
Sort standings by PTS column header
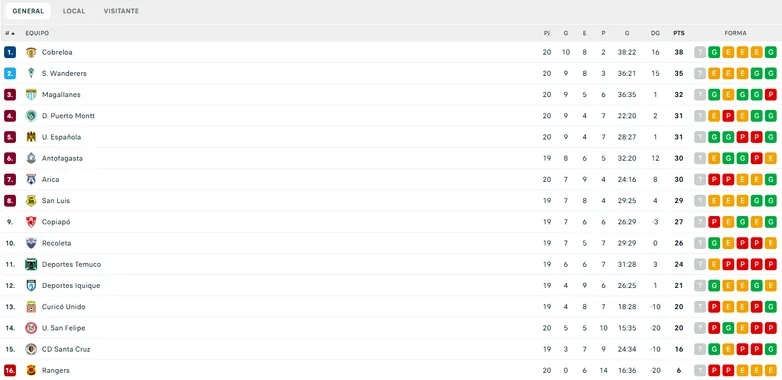pos(678,33)
